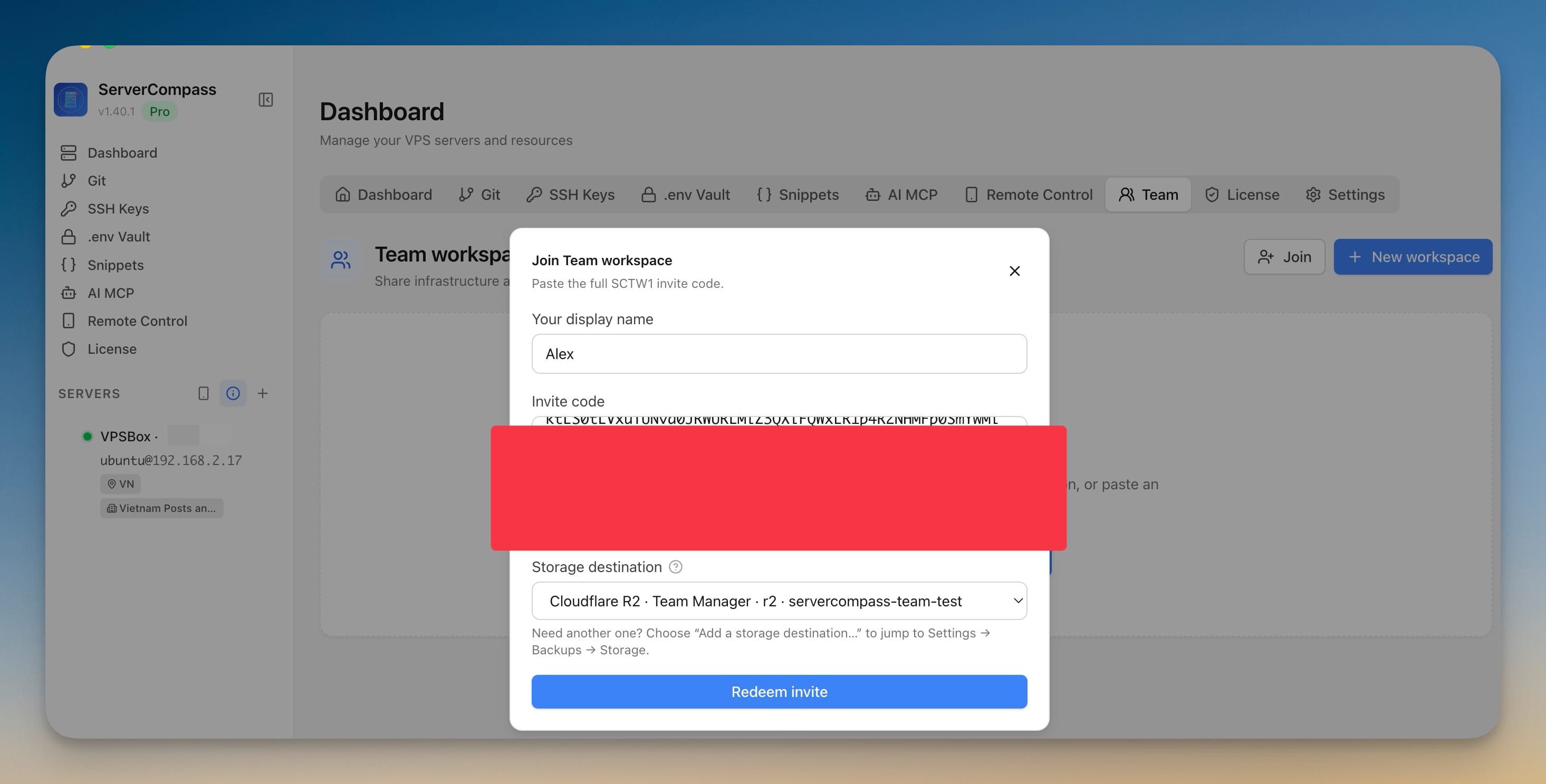Click the Vietnam Posts provider tag
1546x784 pixels.
(x=161, y=508)
